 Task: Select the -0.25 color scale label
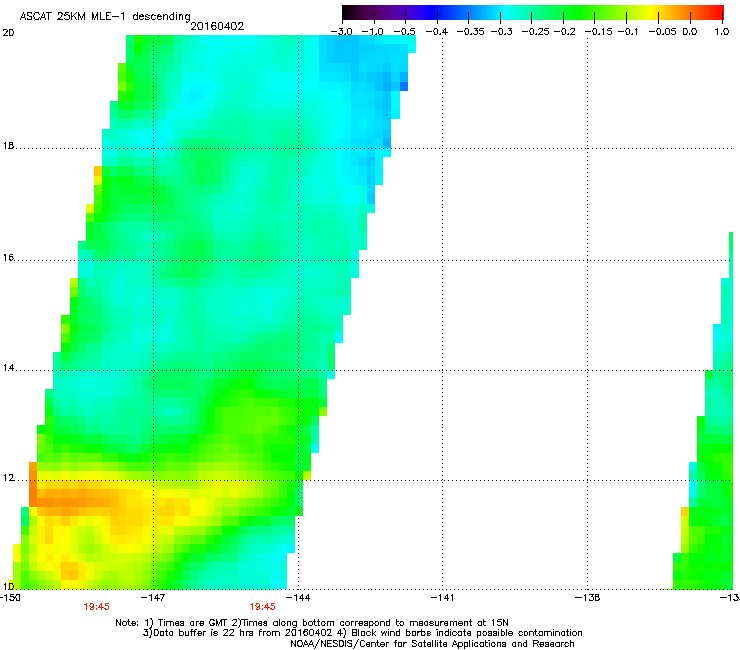pyautogui.click(x=536, y=32)
